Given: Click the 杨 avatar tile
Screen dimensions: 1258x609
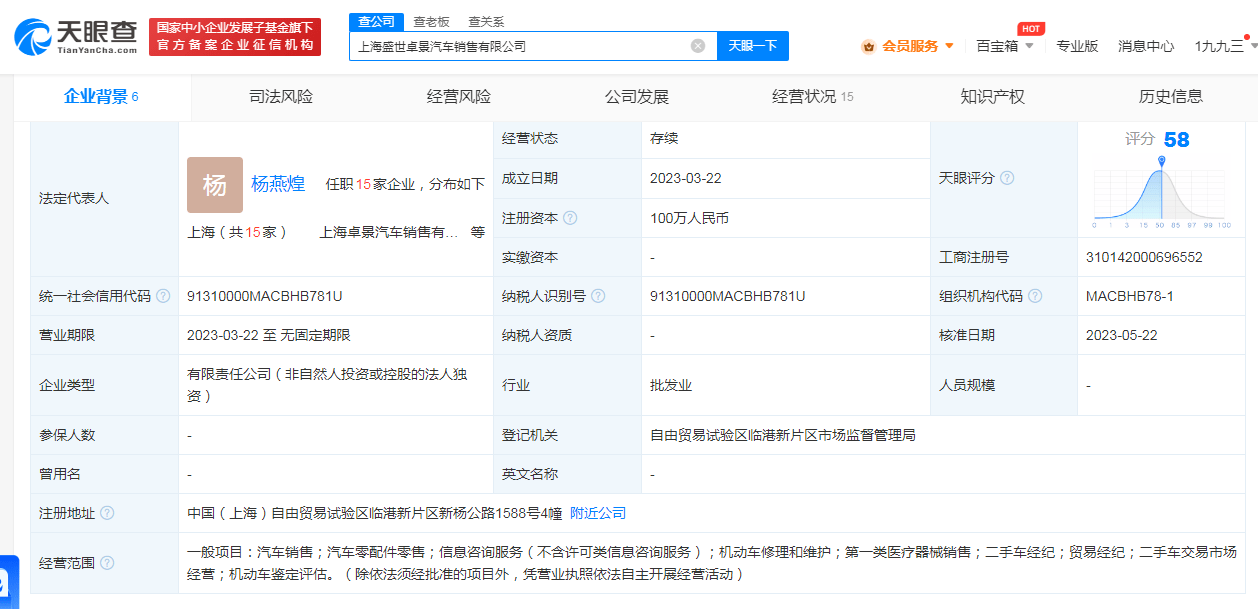Looking at the screenshot, I should 215,185.
